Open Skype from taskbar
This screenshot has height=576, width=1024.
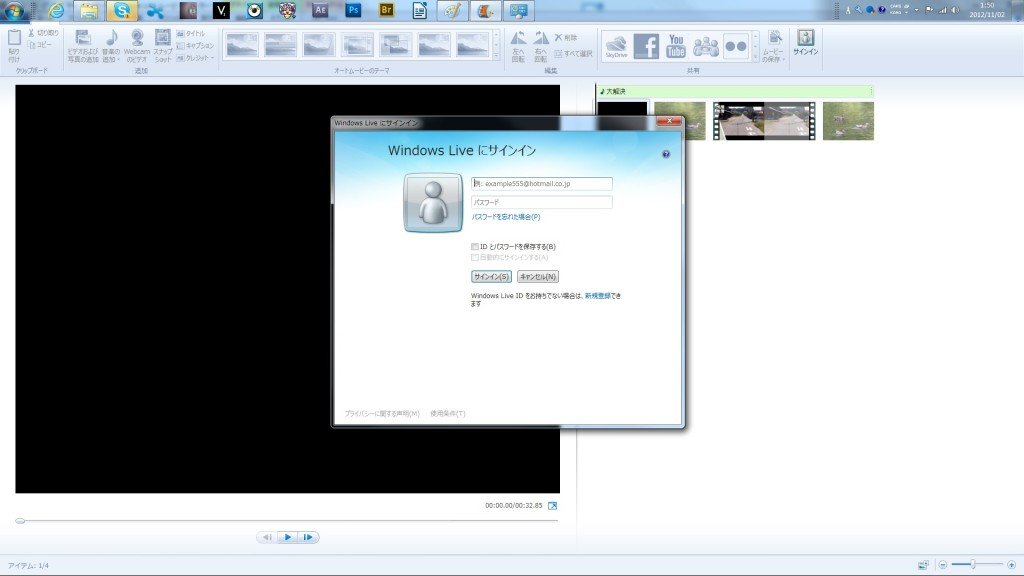[122, 10]
